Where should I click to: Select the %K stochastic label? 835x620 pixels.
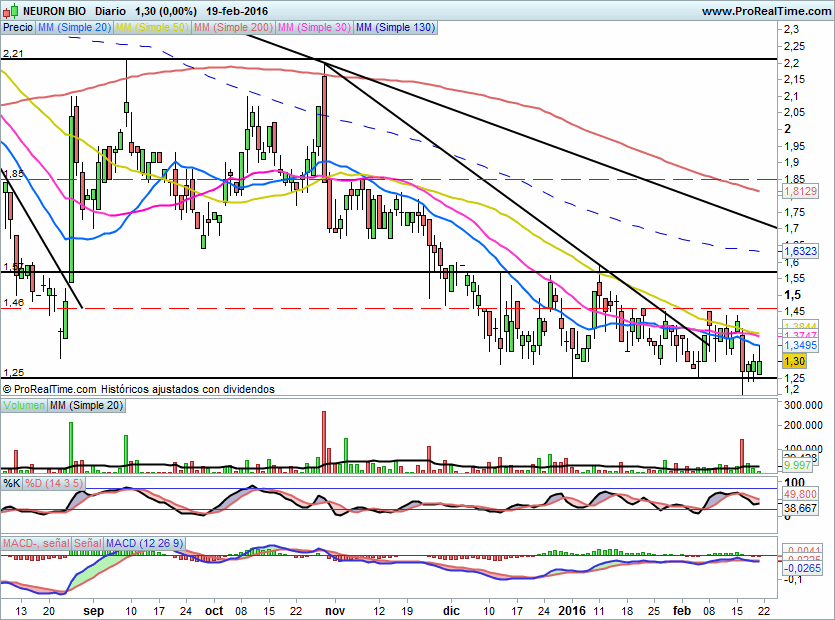(12, 483)
